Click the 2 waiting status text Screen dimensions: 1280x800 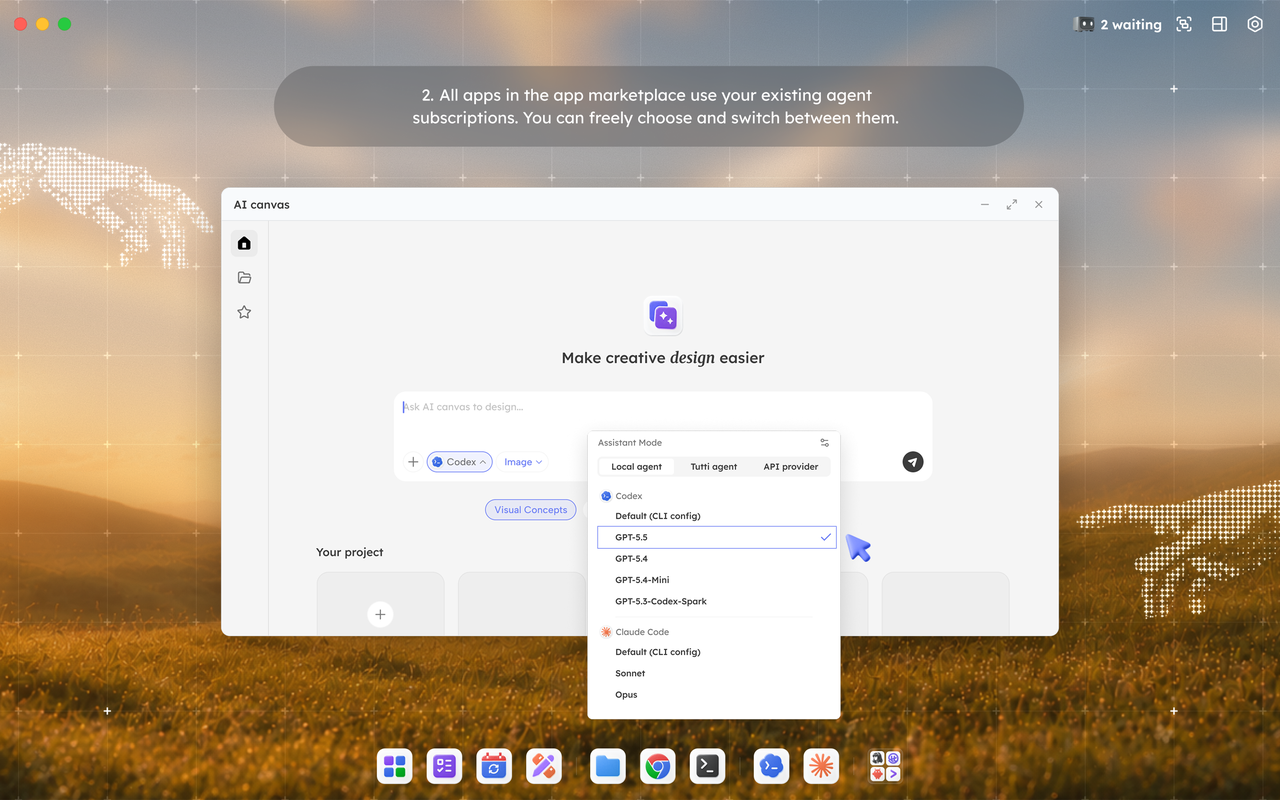tap(1131, 24)
